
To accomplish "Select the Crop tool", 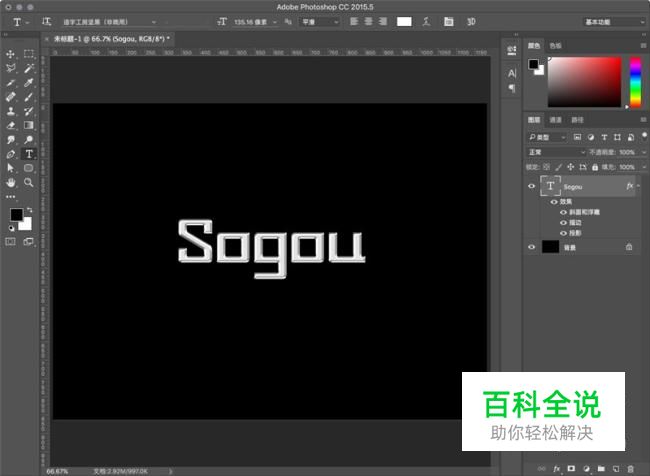I will click(x=10, y=83).
